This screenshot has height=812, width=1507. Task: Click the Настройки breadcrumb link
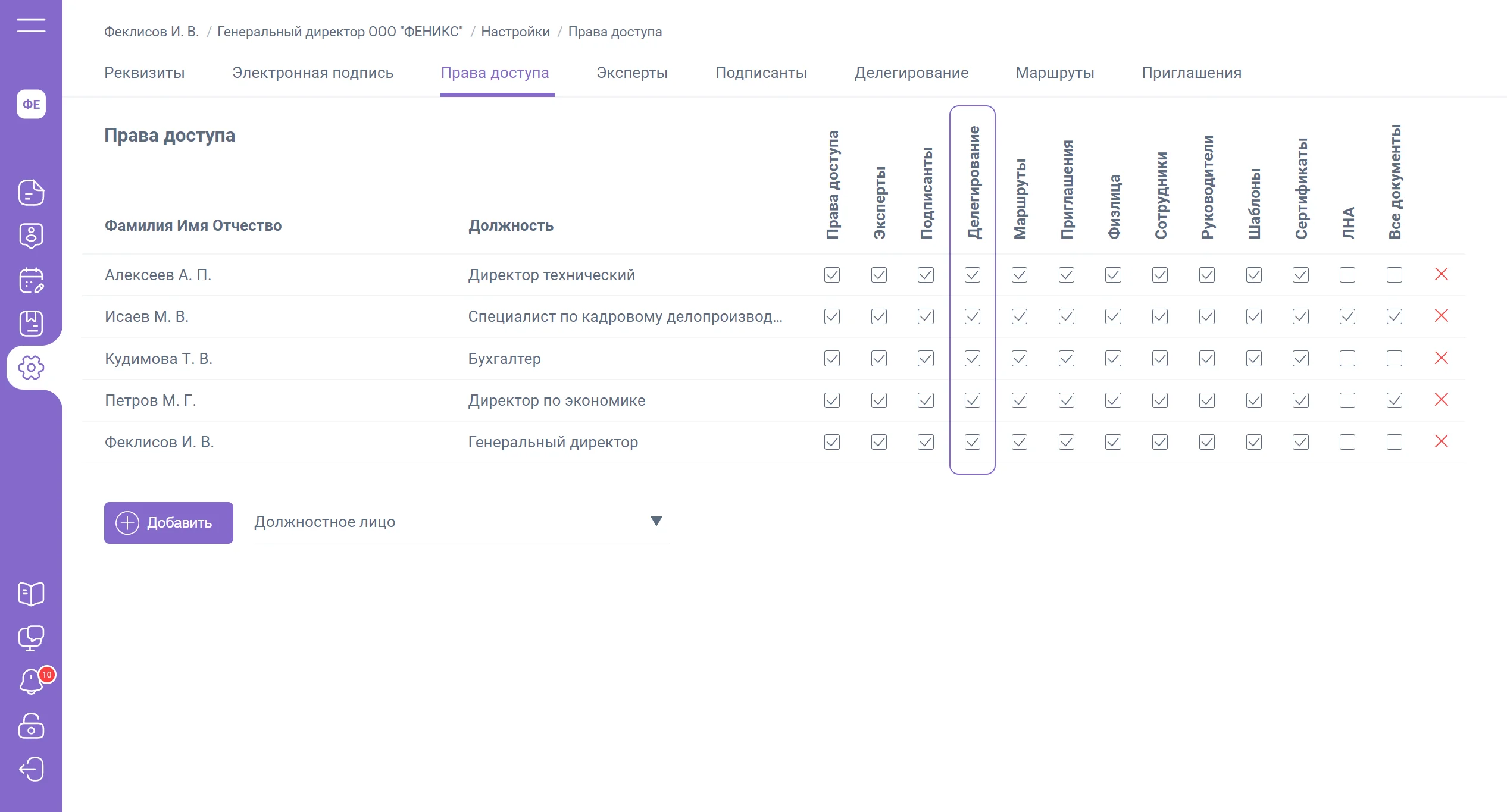coord(515,32)
